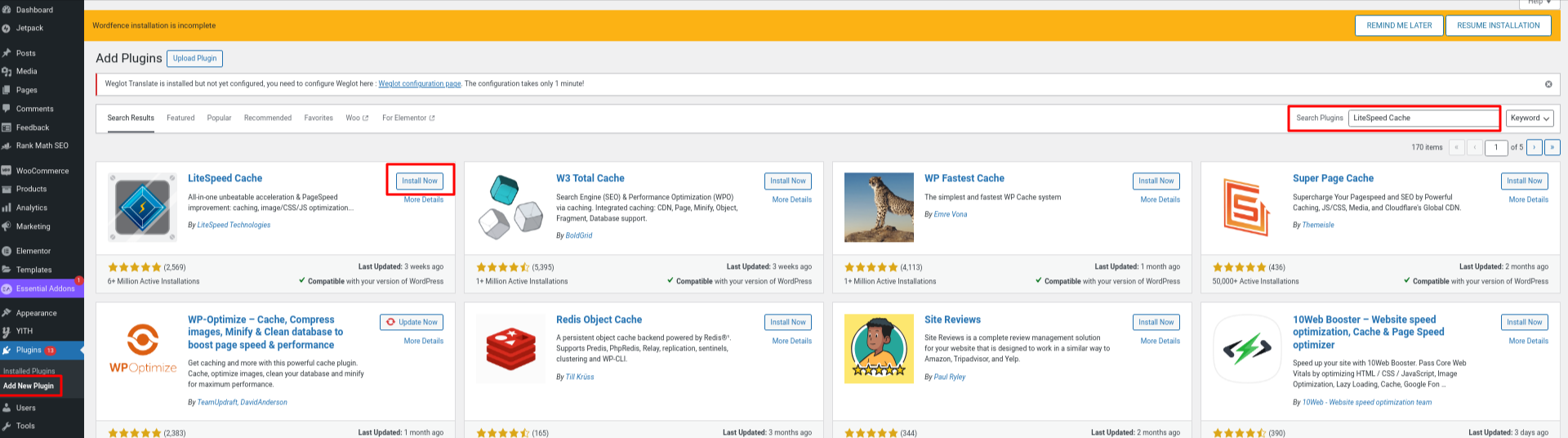The width and height of the screenshot is (1568, 438).
Task: Switch to the Featured tab
Action: pyautogui.click(x=180, y=118)
